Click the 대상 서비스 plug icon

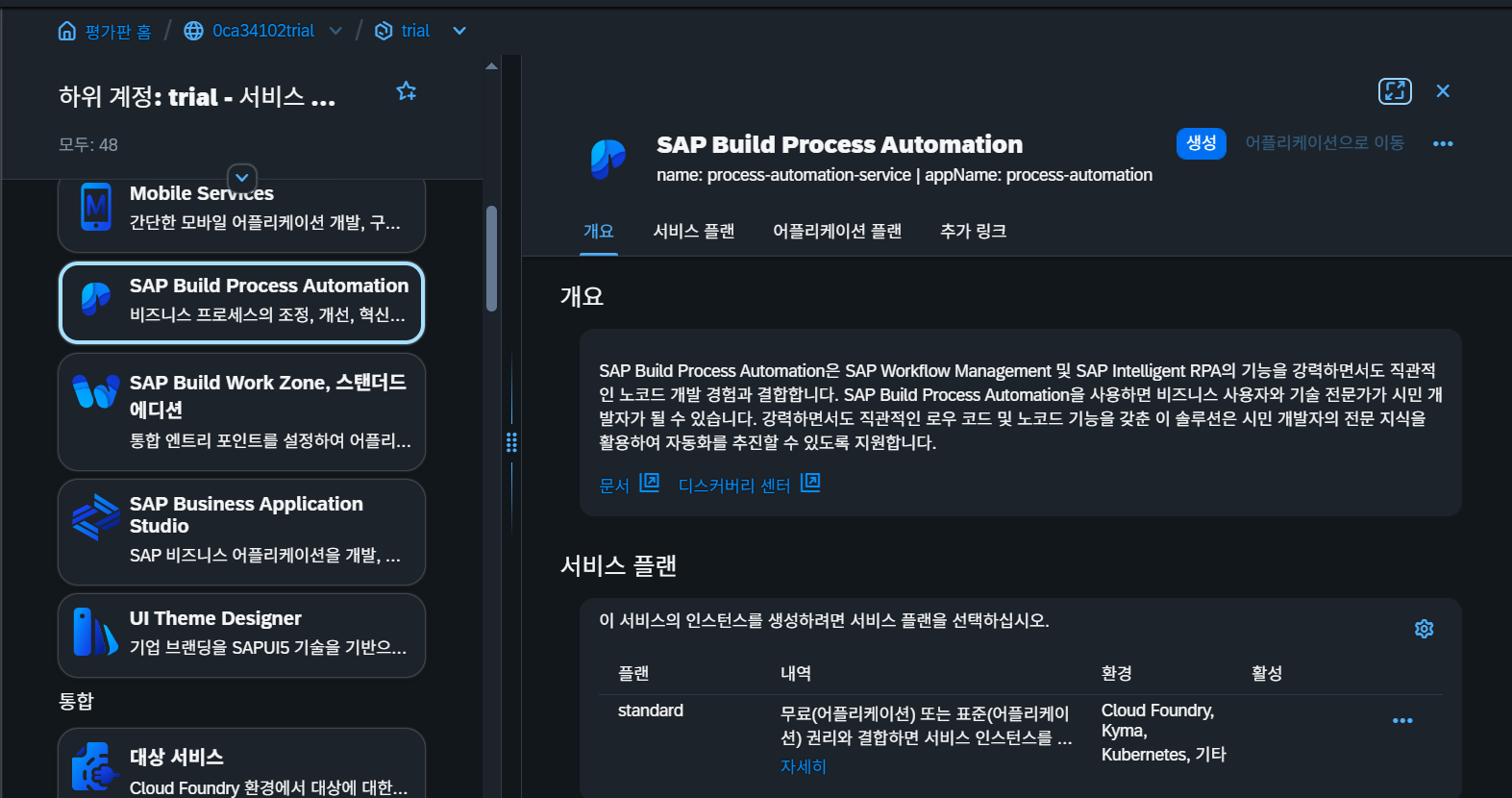point(94,766)
